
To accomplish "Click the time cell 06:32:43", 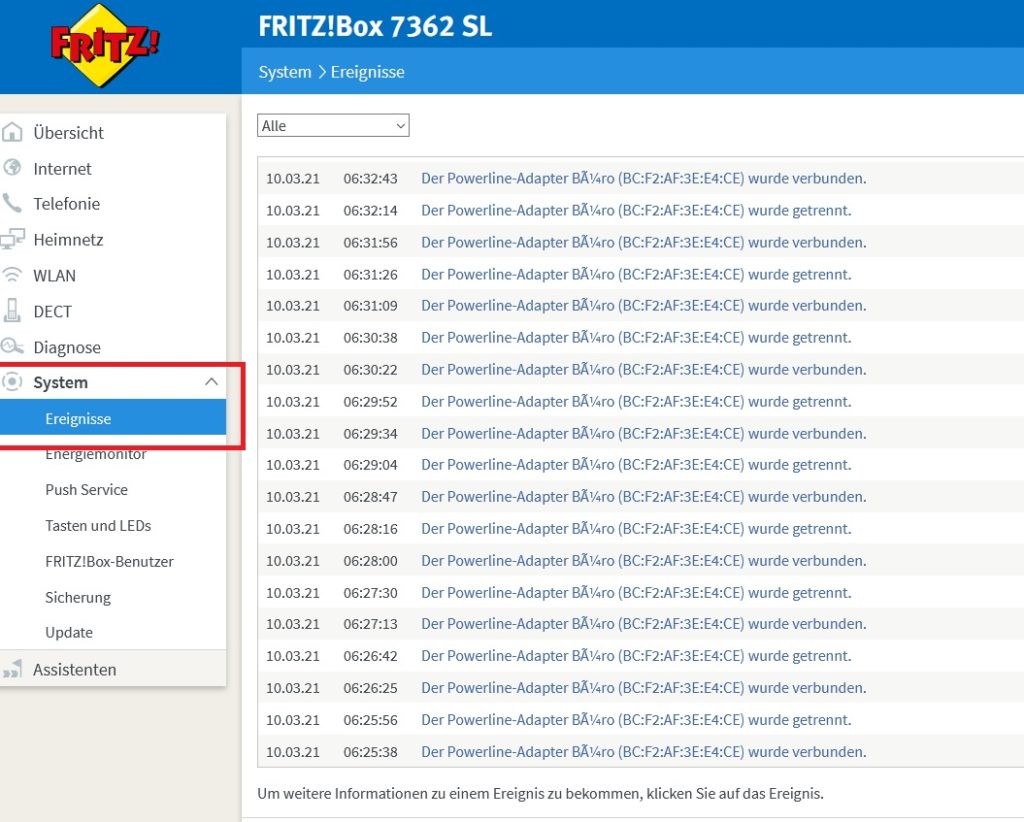I will [370, 178].
